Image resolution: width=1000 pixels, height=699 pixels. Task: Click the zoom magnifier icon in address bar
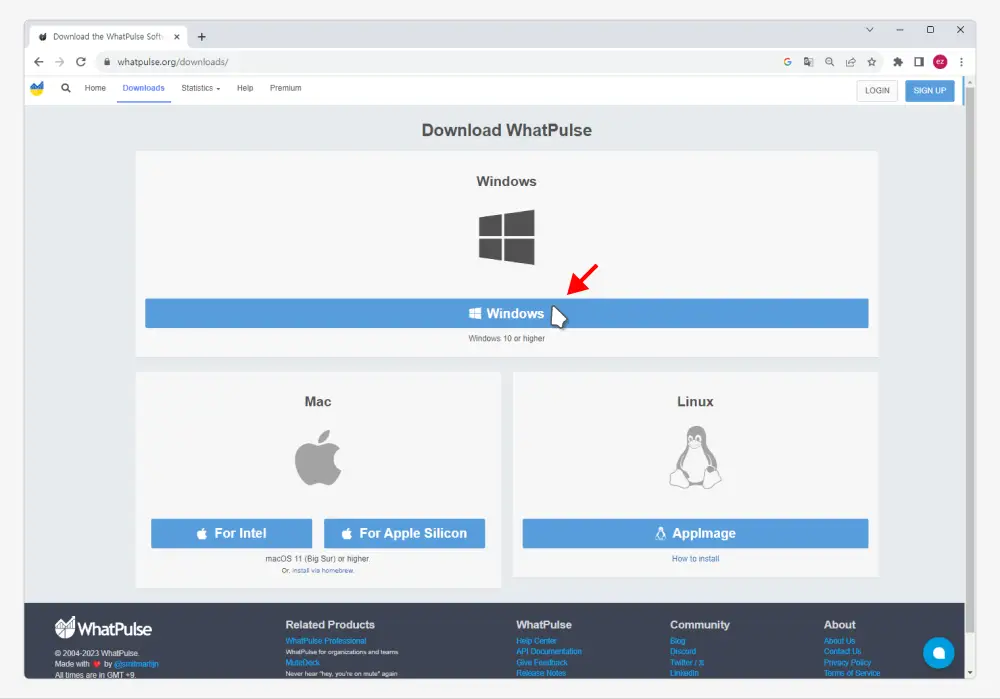pos(830,62)
